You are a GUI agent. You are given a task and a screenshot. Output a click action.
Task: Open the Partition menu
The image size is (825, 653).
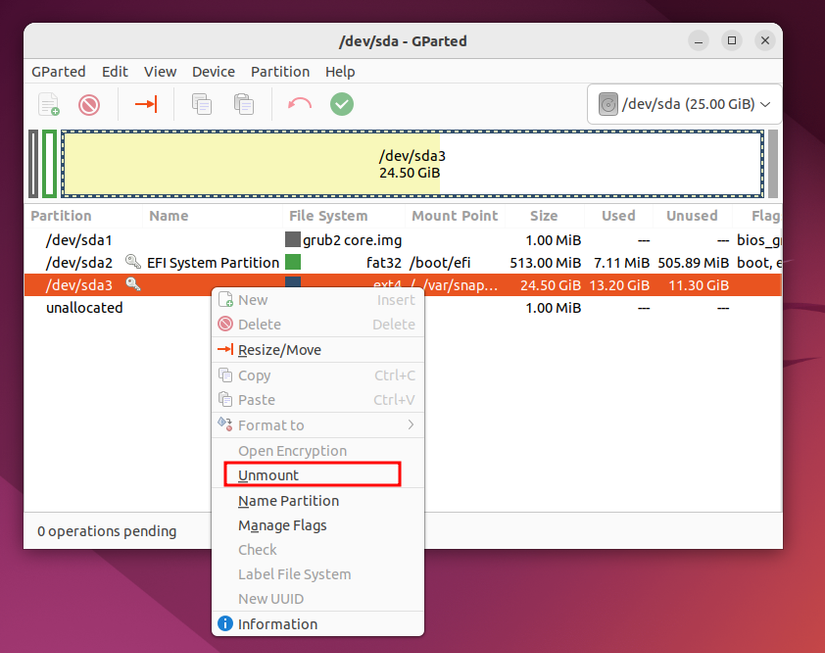(280, 71)
